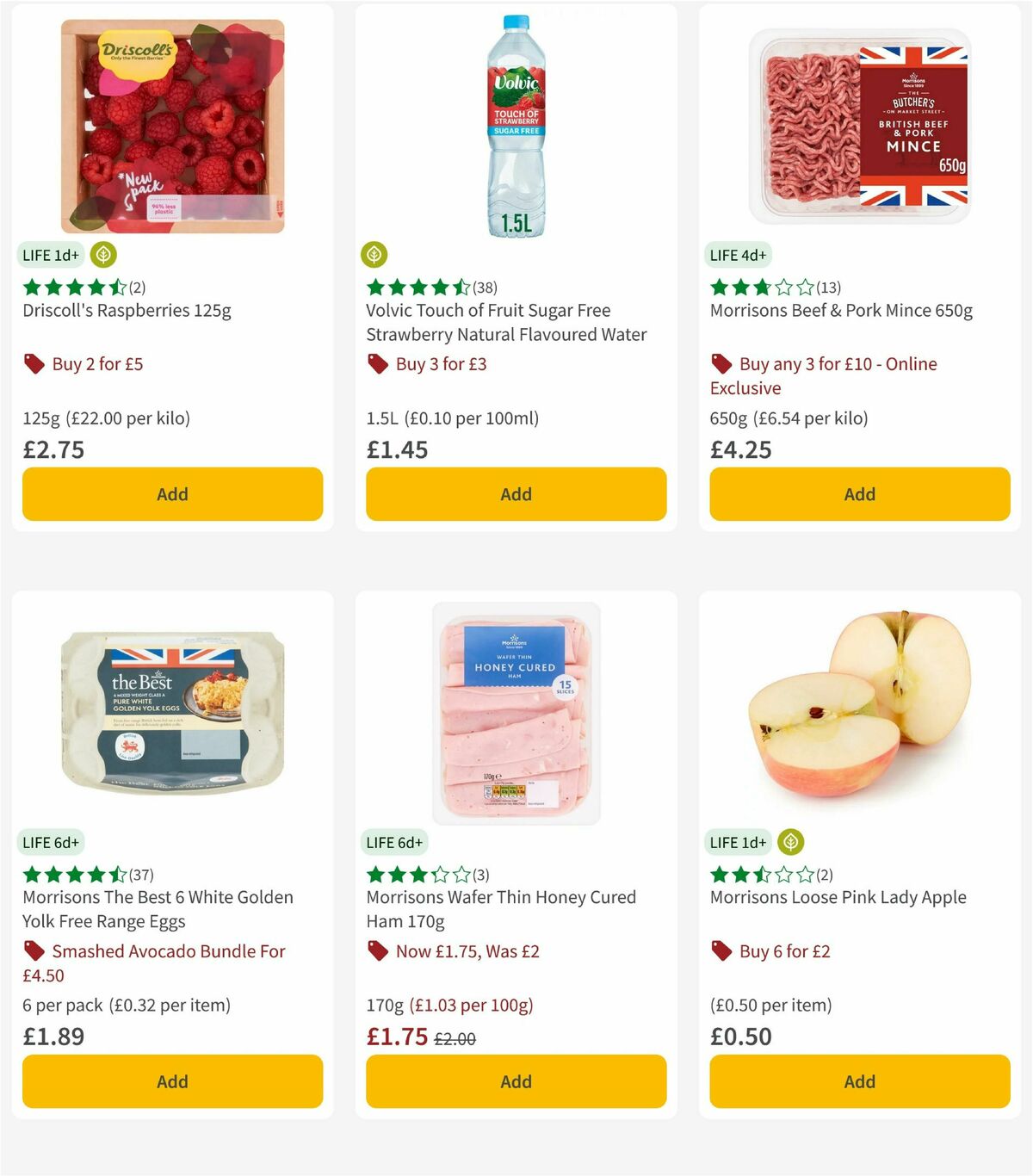The image size is (1033, 1176).
Task: Add Morrisons Wafer Thin Honey Cured Ham to basket
Action: point(516,1081)
